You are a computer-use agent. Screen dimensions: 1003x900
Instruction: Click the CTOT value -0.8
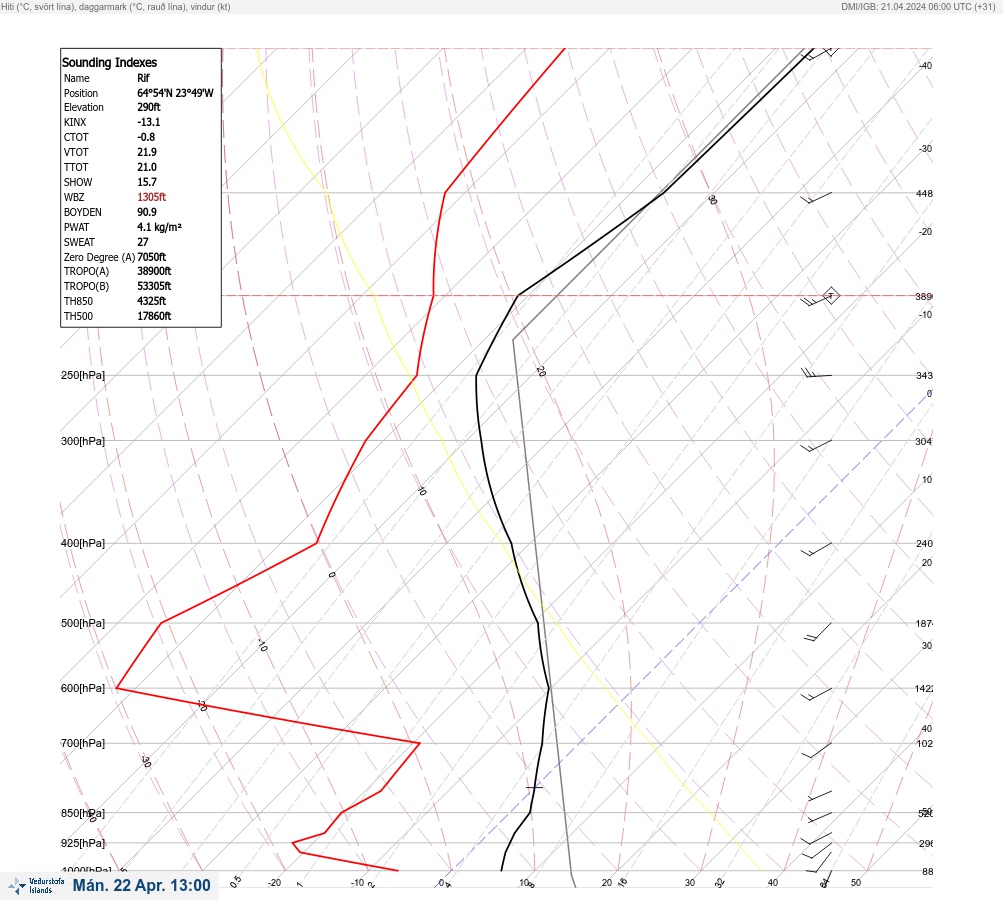point(146,137)
